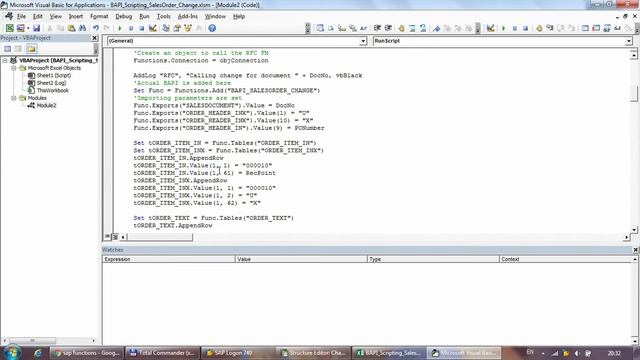Screen dimensions: 640x360
Task: Run the macro from the Standard toolbar
Action: click(x=120, y=28)
